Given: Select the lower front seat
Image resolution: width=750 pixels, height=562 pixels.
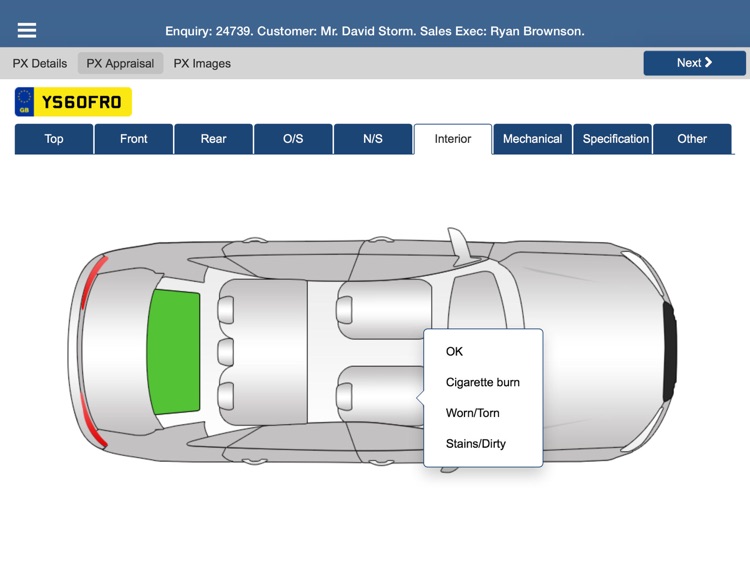Looking at the screenshot, I should 380,395.
